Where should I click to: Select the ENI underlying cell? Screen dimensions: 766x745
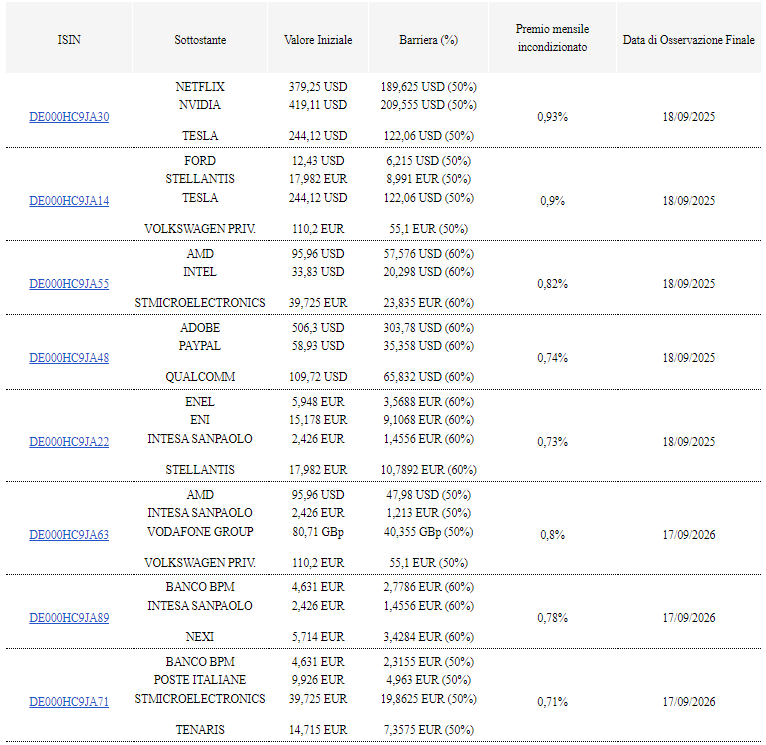pyautogui.click(x=200, y=420)
